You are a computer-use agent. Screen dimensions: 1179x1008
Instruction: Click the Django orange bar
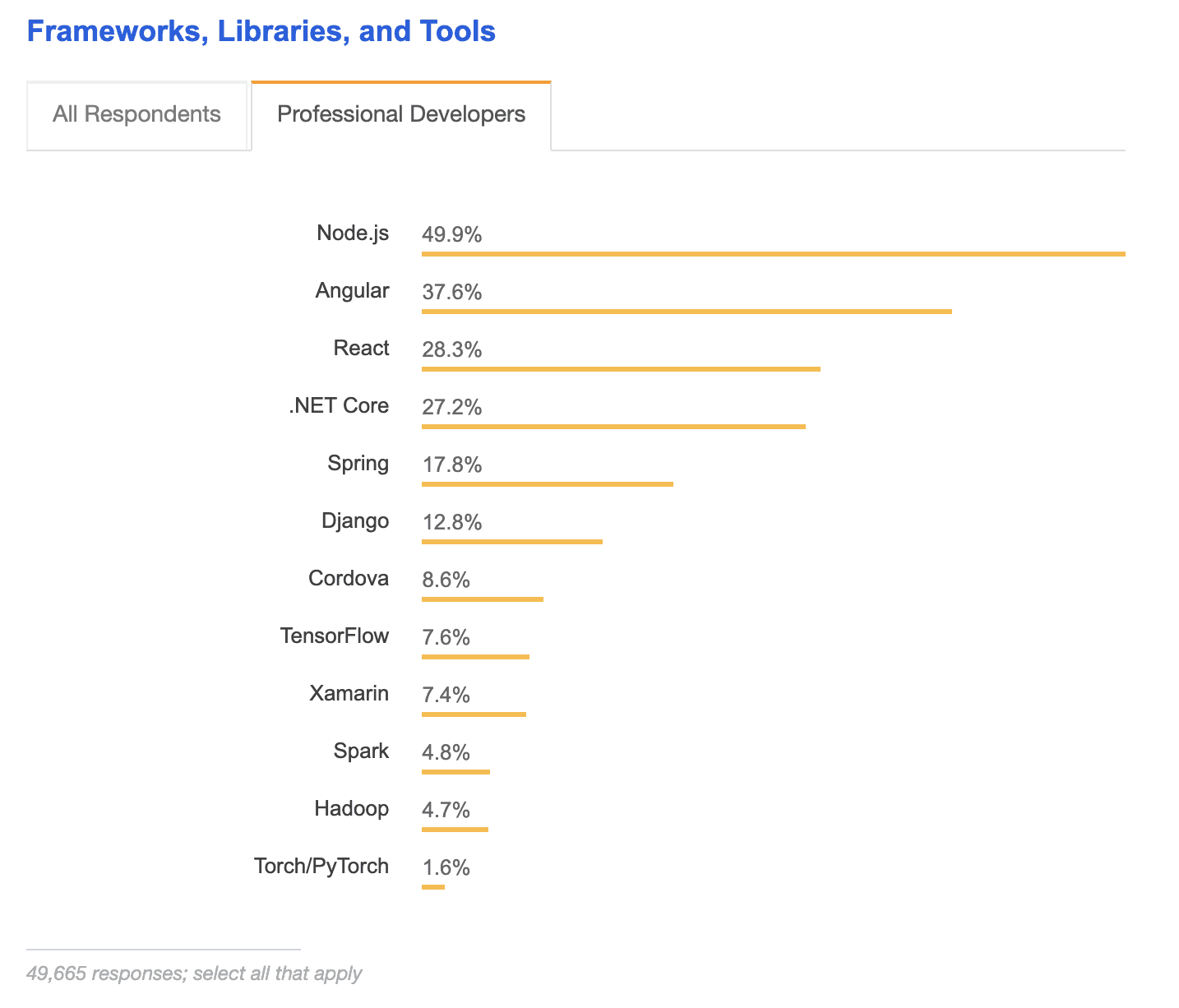[x=512, y=542]
